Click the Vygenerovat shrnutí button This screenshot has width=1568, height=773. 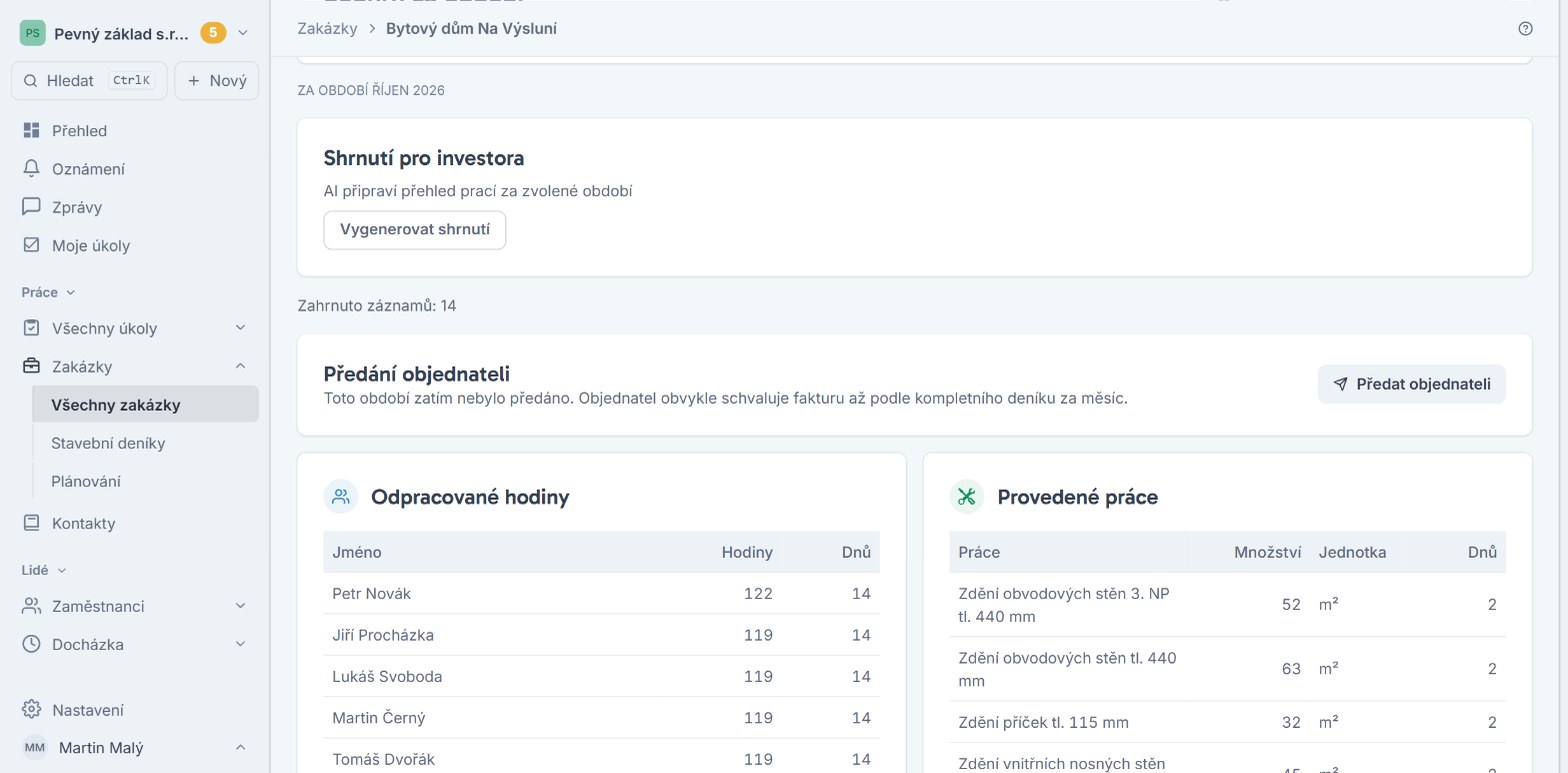click(415, 230)
